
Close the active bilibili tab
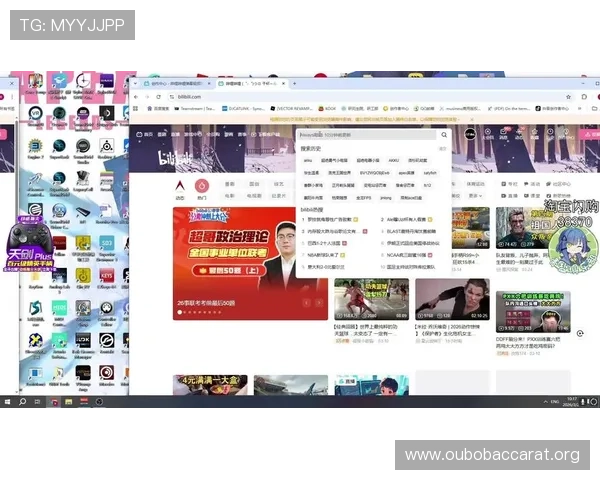(x=284, y=83)
